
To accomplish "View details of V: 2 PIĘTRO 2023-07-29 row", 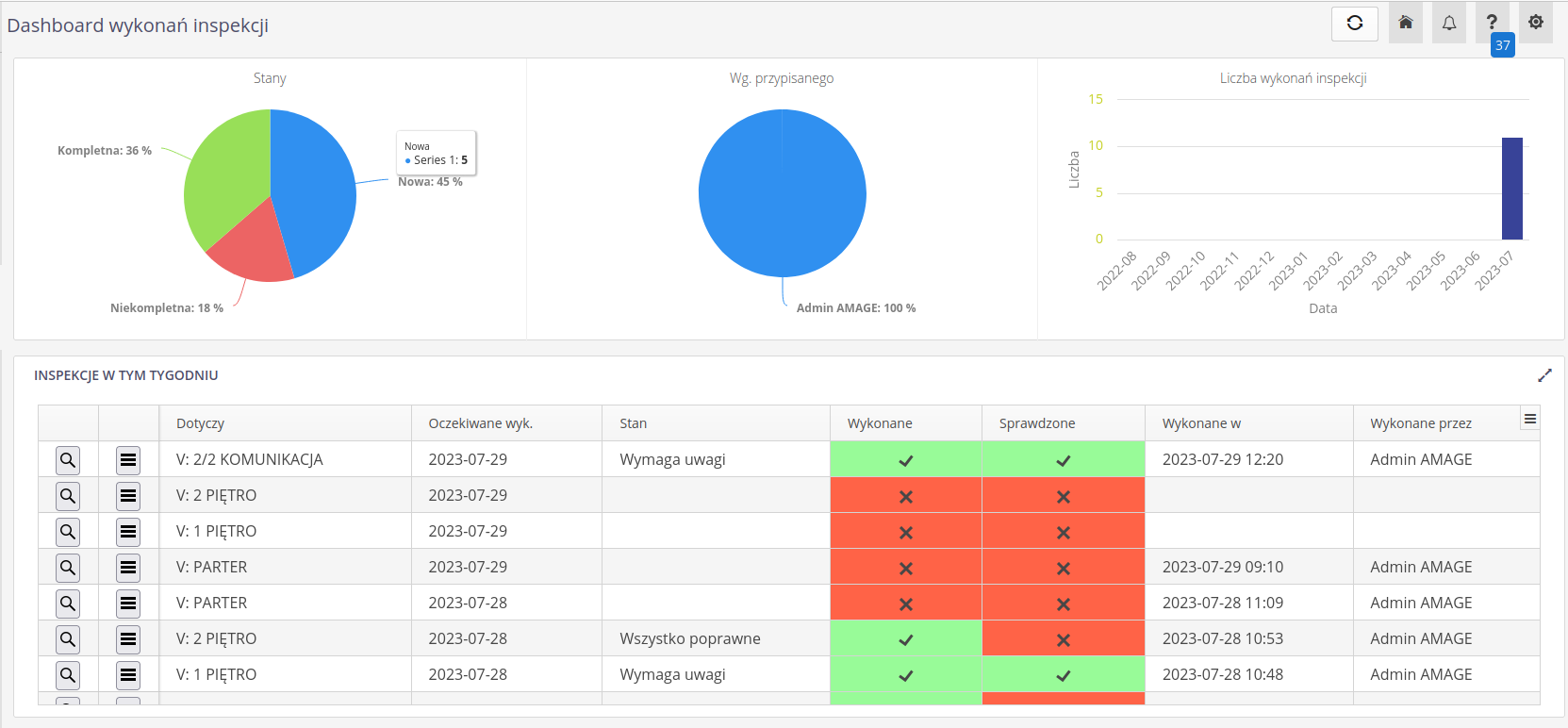I will coord(68,496).
